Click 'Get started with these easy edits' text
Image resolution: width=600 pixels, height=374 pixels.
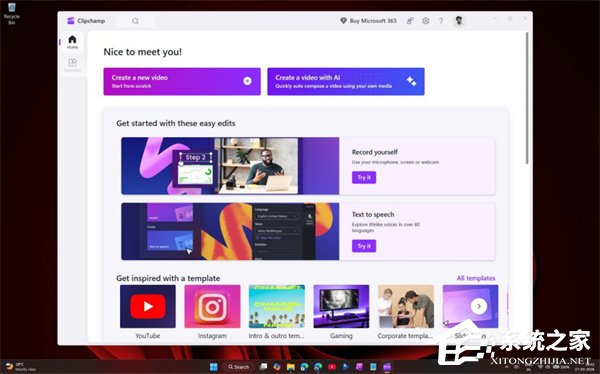coord(176,123)
